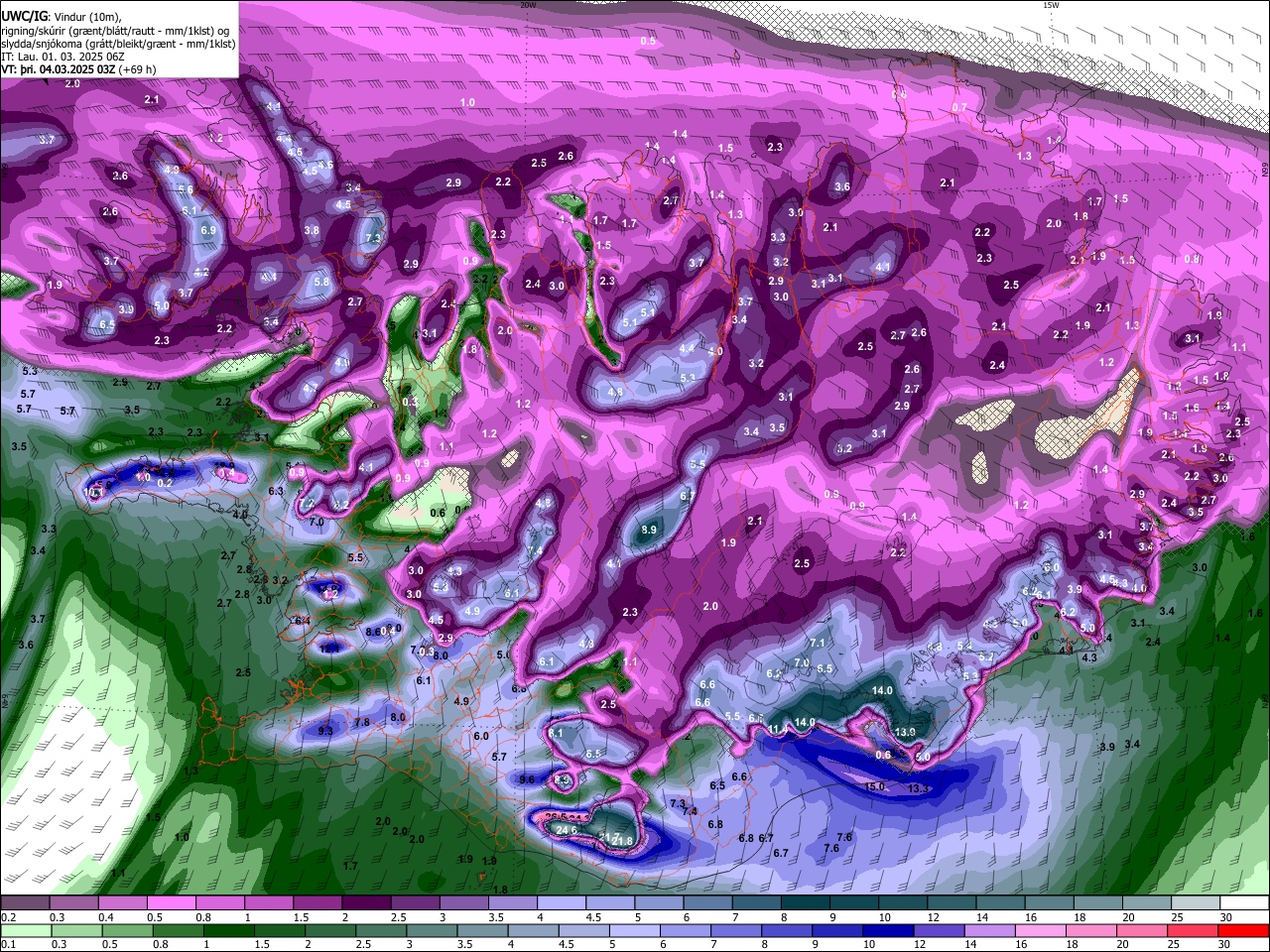Click the bright pink snow swatch labeled 0.5
This screenshot has width=1270, height=952.
[x=171, y=902]
